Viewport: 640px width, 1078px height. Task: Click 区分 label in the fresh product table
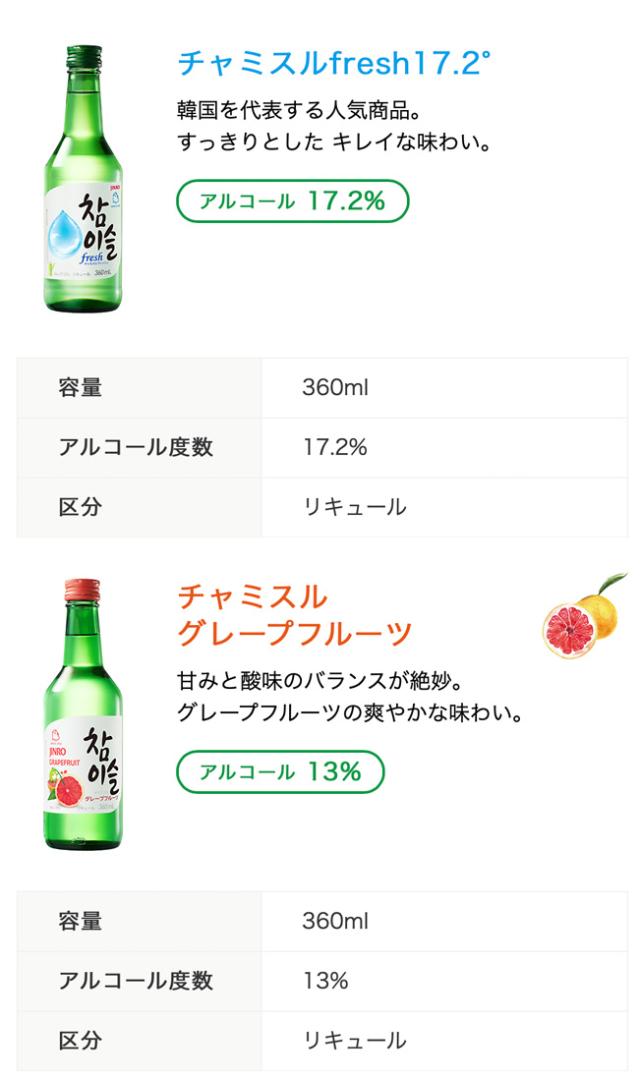point(81,507)
